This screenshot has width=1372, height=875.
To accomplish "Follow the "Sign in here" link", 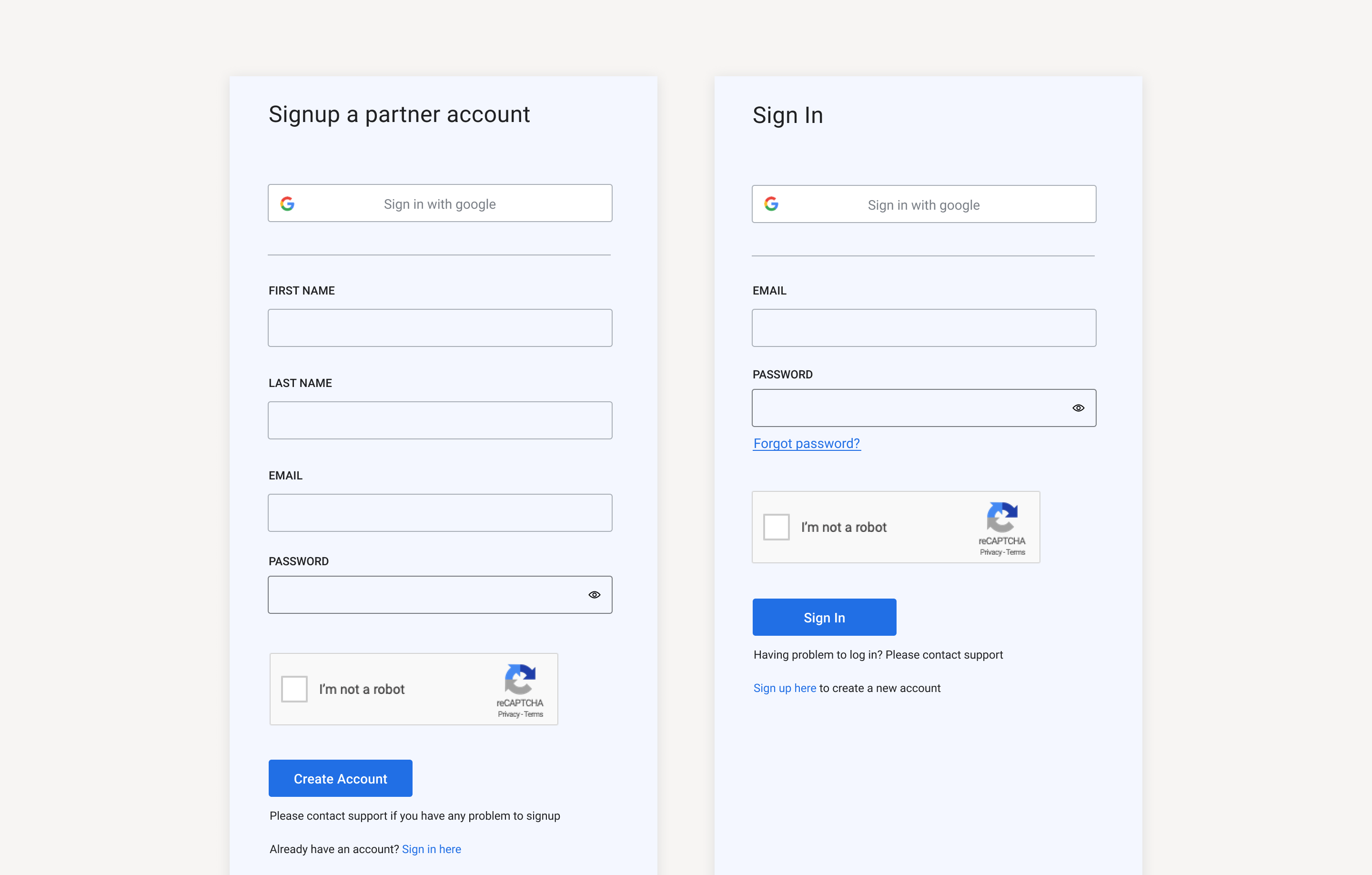I will click(x=431, y=849).
